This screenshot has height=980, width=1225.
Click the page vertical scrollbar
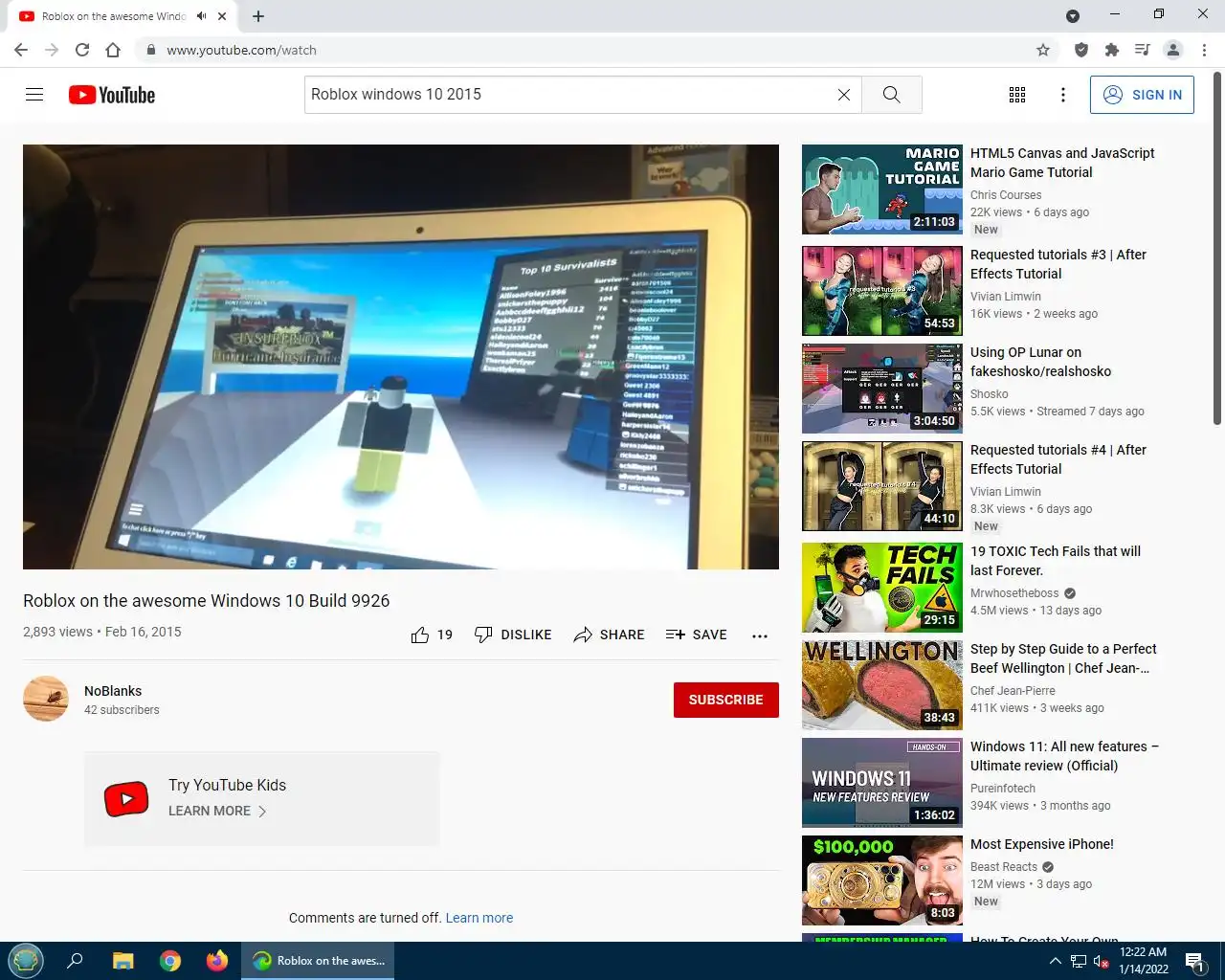coord(1217,249)
